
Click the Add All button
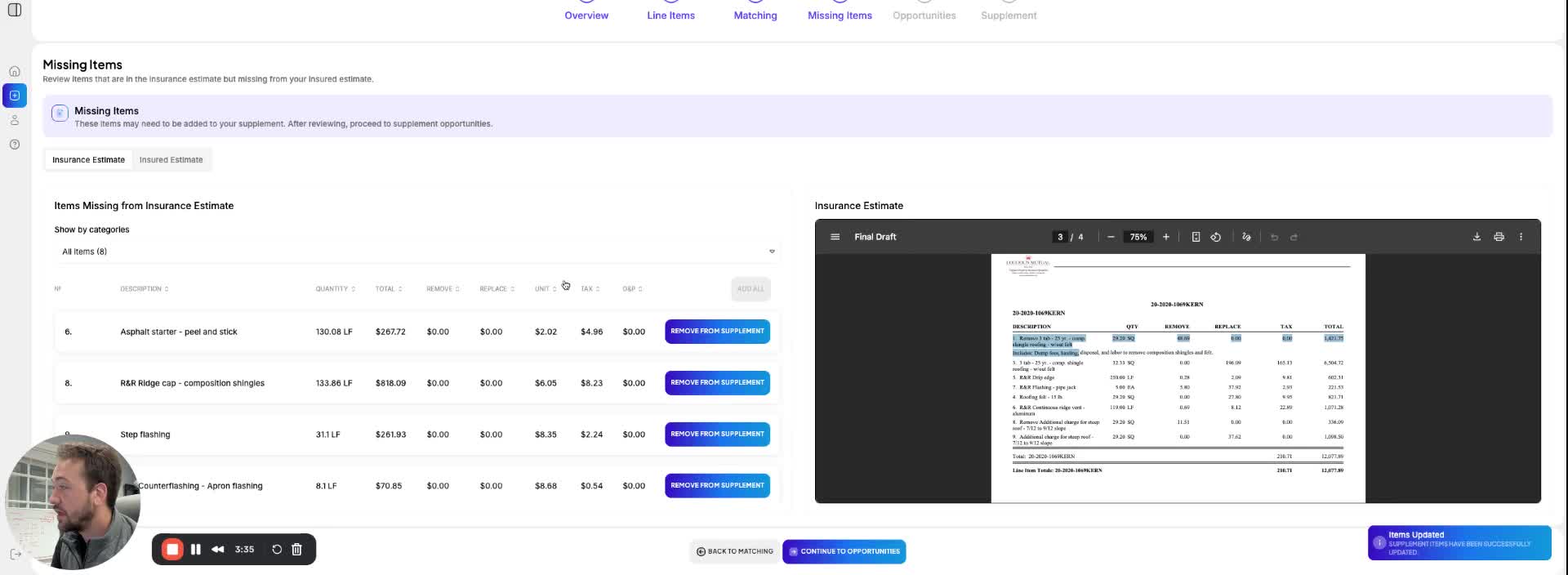pos(751,289)
